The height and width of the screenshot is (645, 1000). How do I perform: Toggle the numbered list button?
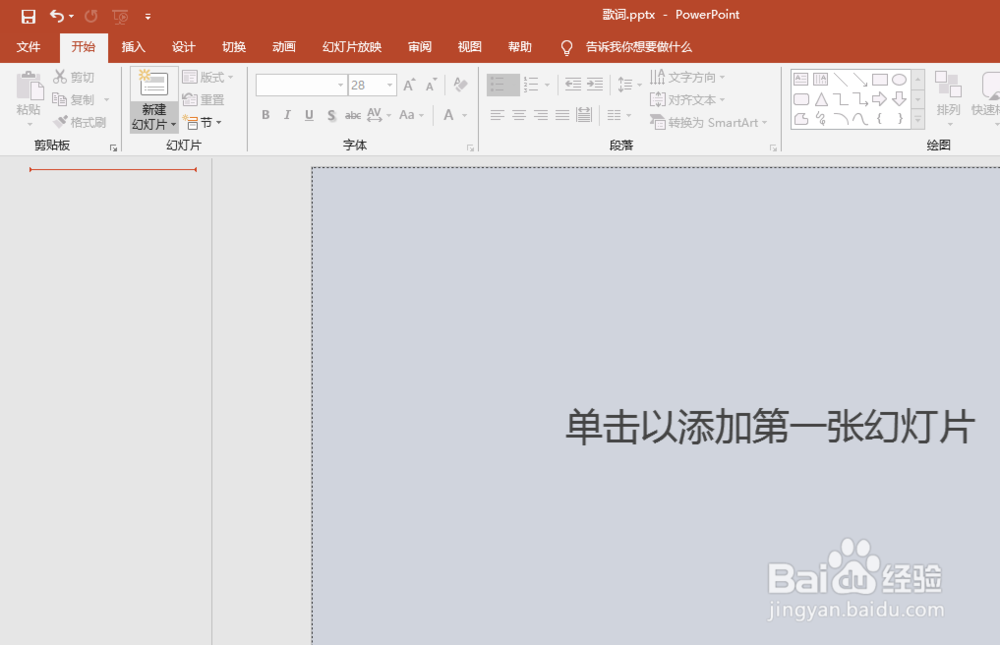tap(531, 84)
